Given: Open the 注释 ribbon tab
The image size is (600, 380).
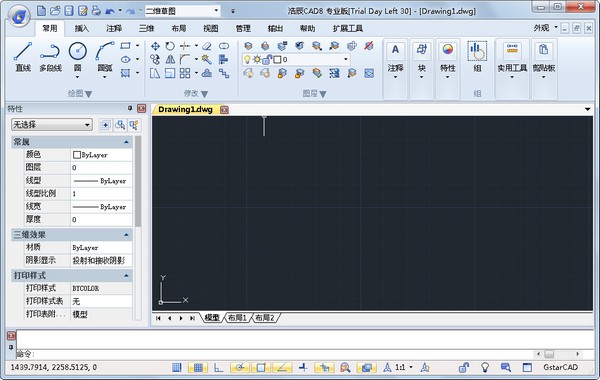Looking at the screenshot, I should tap(114, 28).
